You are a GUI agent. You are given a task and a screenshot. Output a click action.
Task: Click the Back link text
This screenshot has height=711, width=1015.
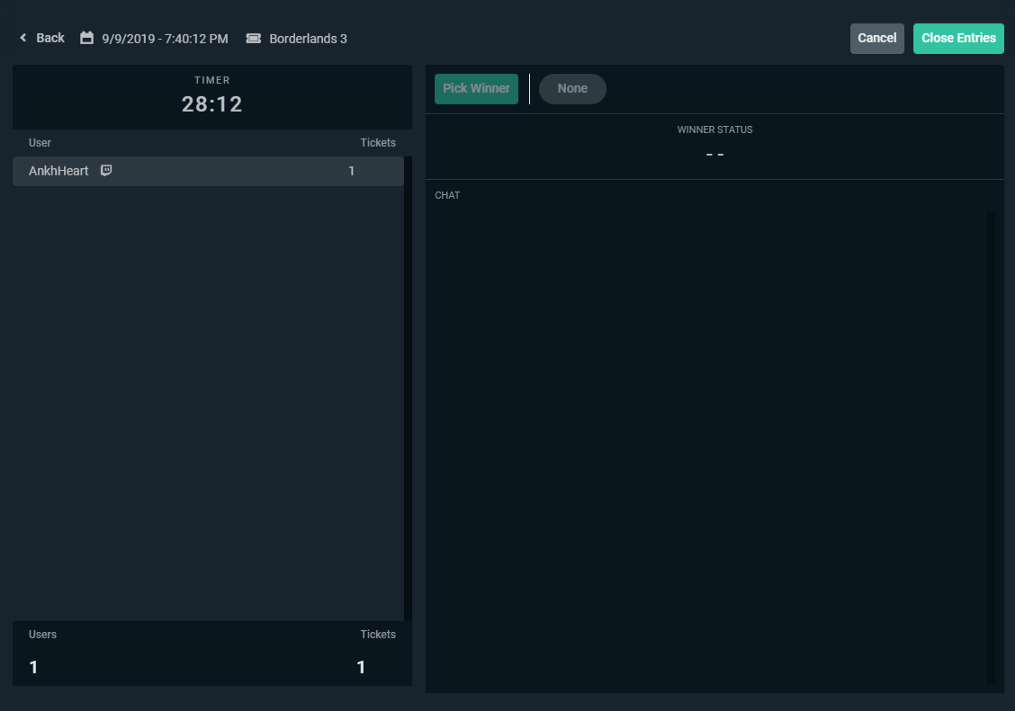point(50,38)
